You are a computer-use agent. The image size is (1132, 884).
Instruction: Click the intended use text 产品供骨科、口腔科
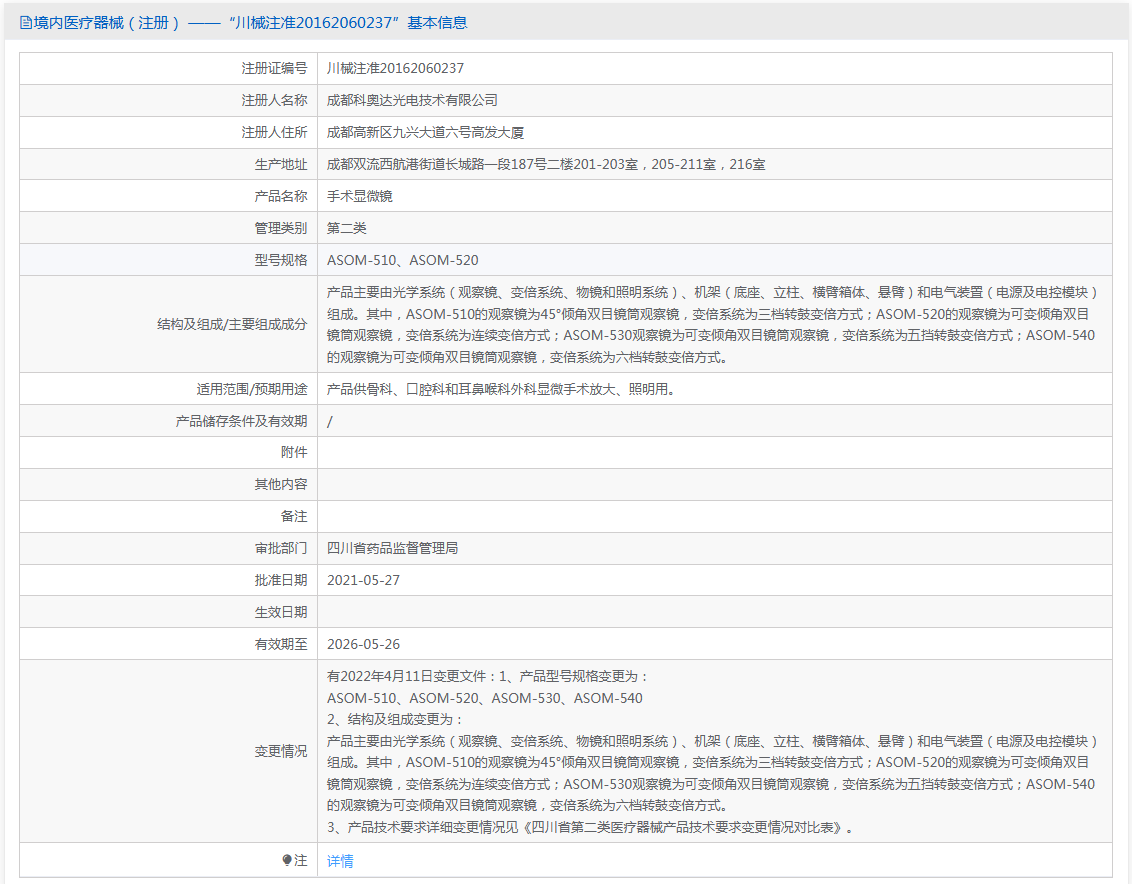[500, 389]
